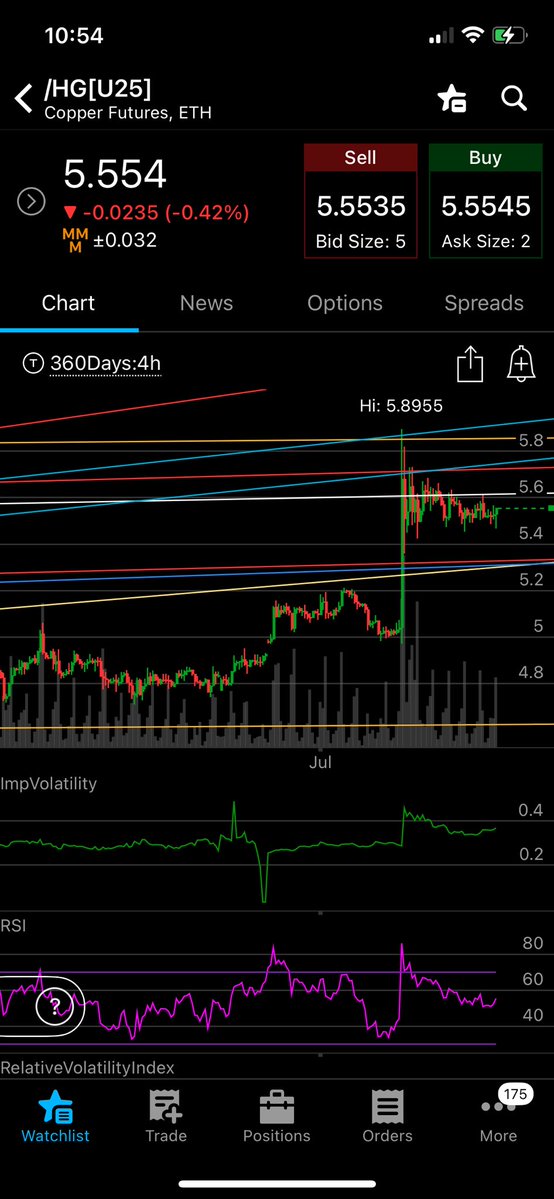
Task: Open the Trade bottom tab
Action: pos(166,1116)
